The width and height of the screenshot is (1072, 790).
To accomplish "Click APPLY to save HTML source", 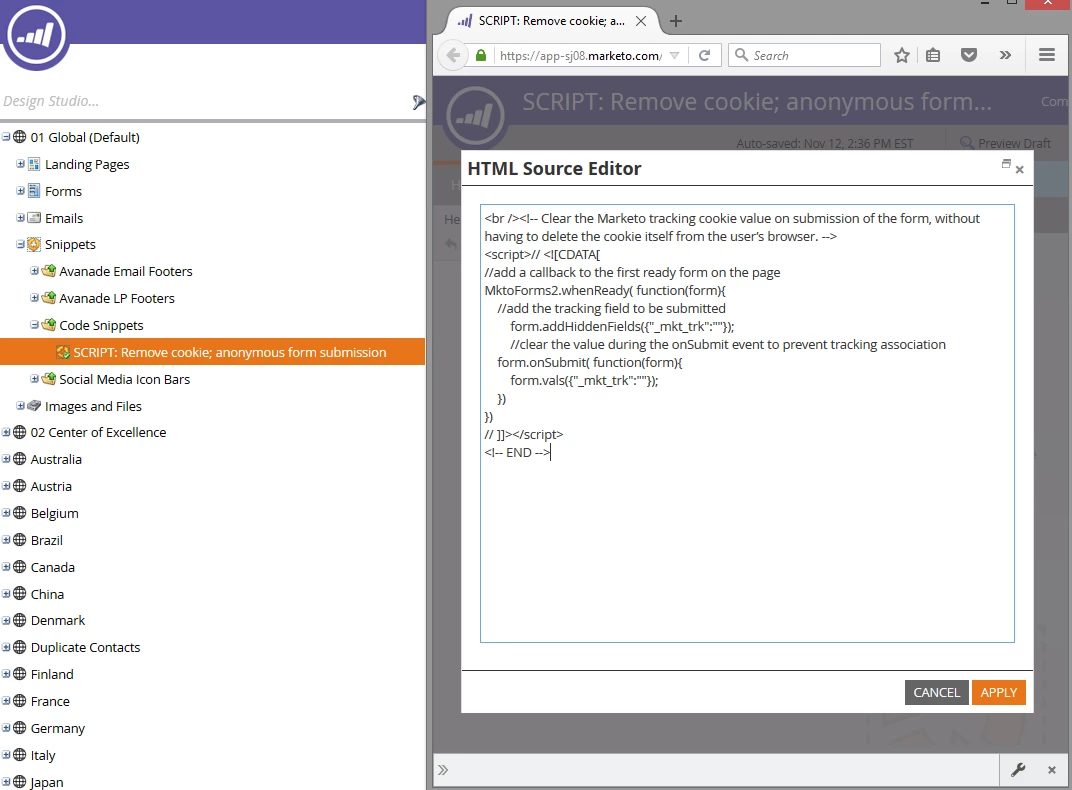I will click(x=998, y=692).
